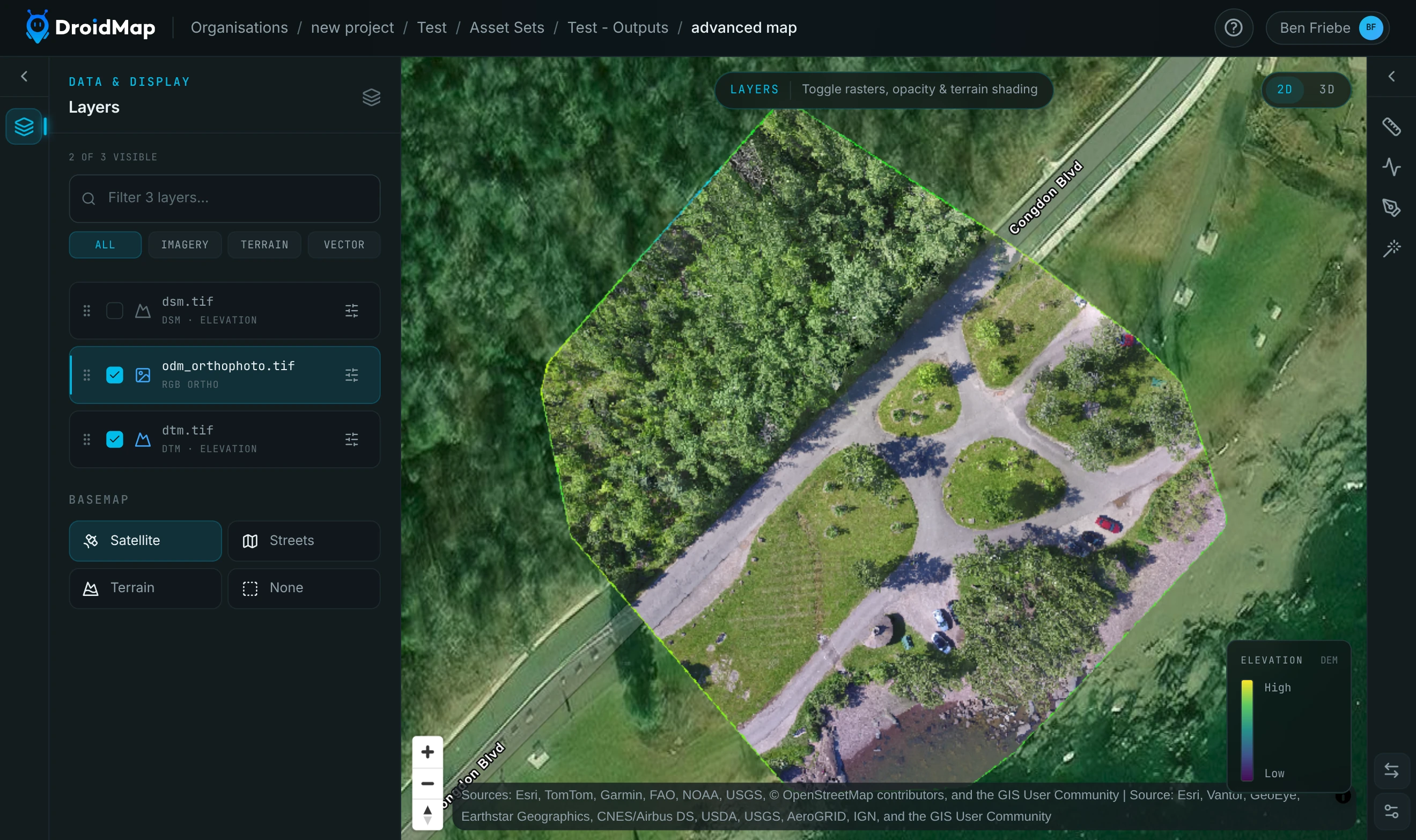Navigate to Asset Sets breadcrumb
The height and width of the screenshot is (840, 1416).
tap(506, 28)
